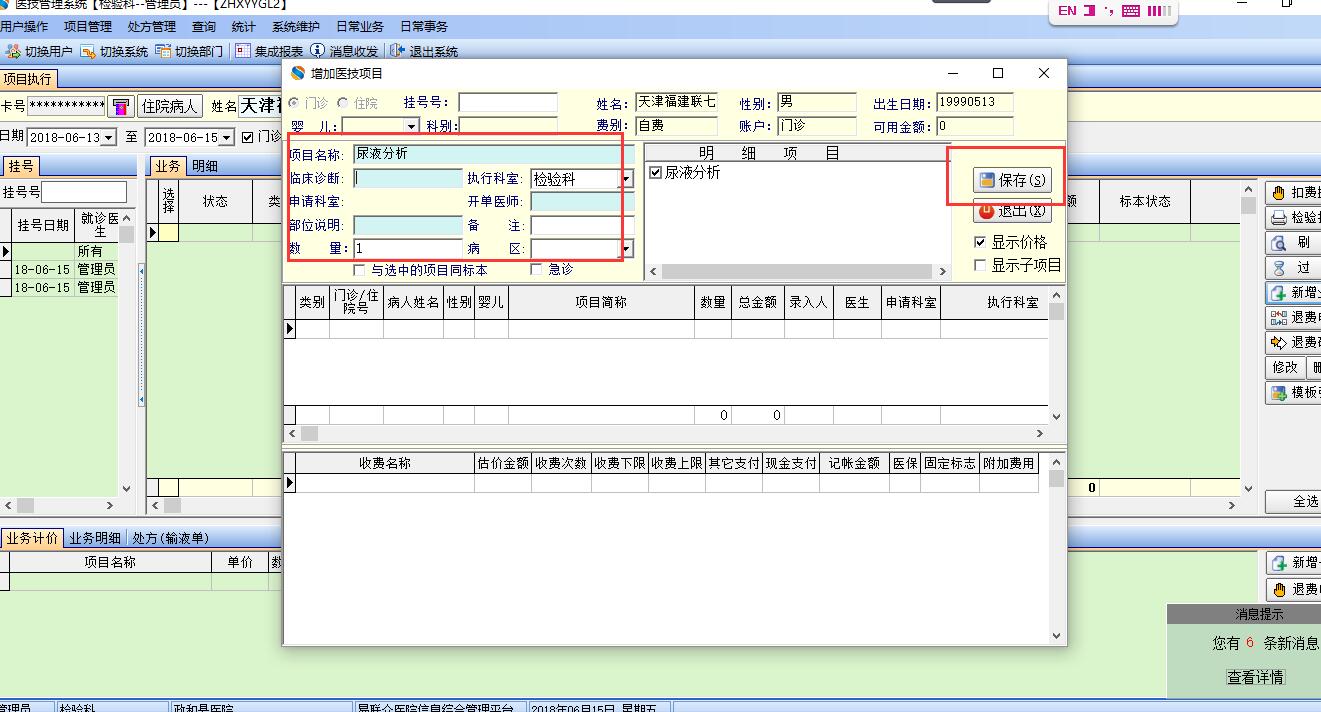1321x712 pixels.
Task: Click the 模板 icon button
Action: pyautogui.click(x=1278, y=393)
